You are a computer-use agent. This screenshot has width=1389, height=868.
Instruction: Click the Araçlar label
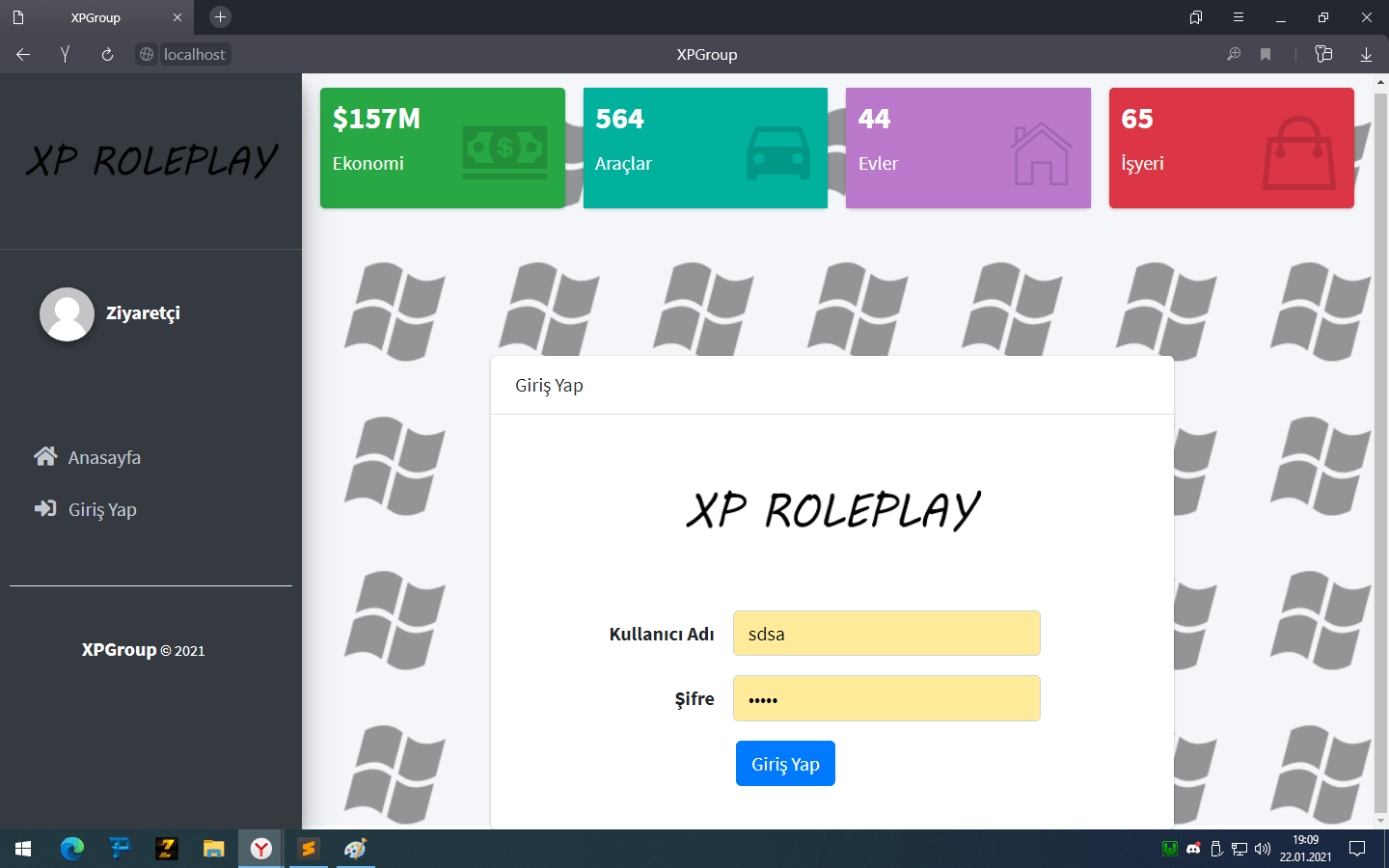pyautogui.click(x=623, y=164)
